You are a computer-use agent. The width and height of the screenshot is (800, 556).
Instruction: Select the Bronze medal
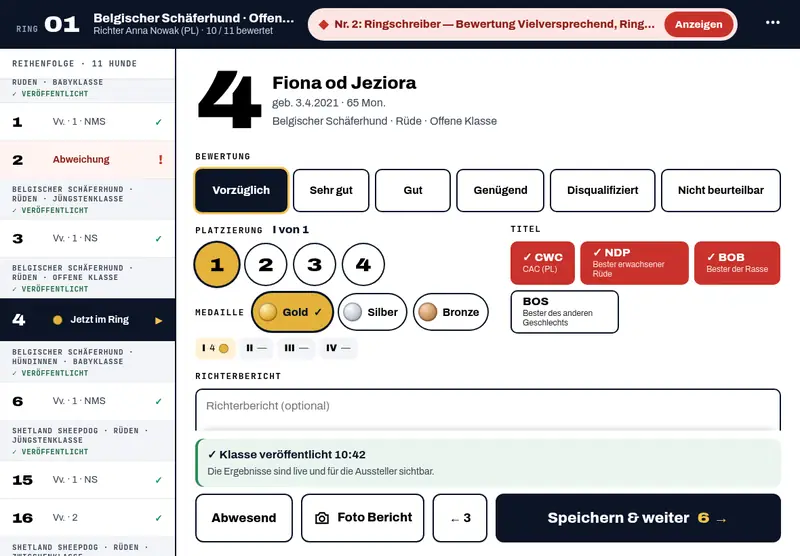coord(451,312)
